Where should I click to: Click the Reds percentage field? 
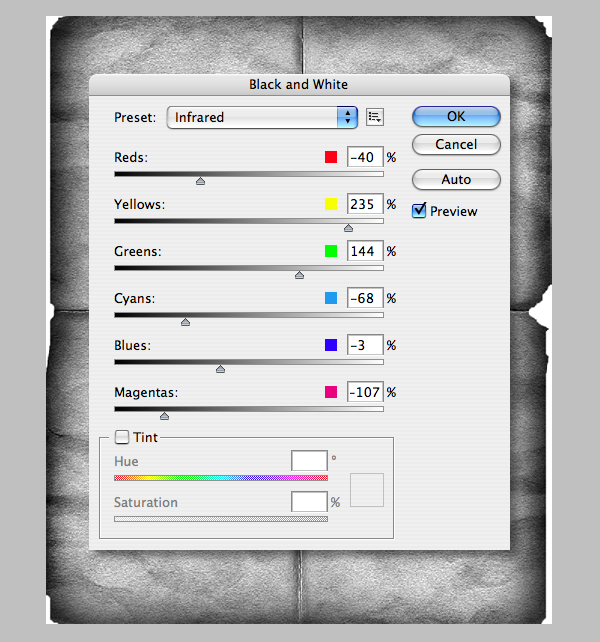(x=365, y=157)
